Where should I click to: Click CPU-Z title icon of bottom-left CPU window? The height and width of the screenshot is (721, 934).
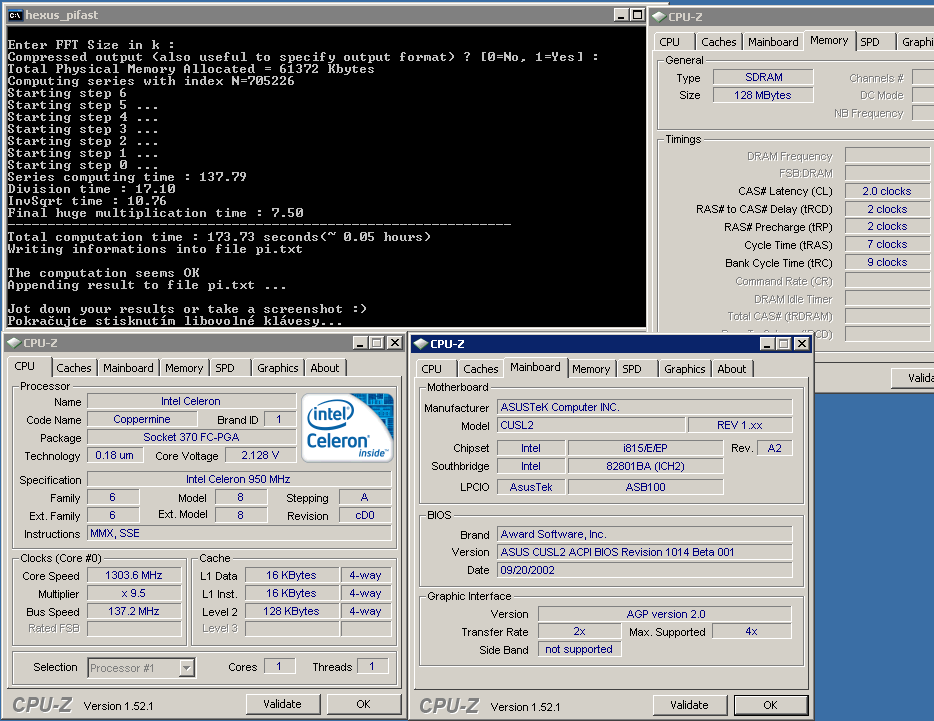point(14,343)
